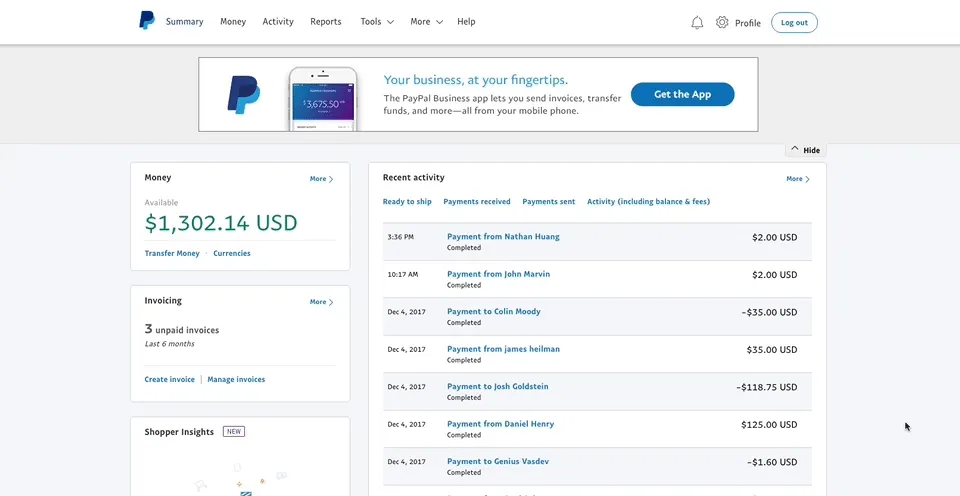
Task: Open More in the Money card
Action: pos(321,179)
